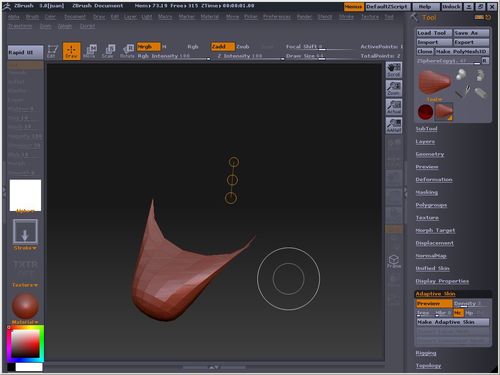Click the AAHalf antialiased half-size icon
Viewport: 500px width, 375px height.
[394, 126]
